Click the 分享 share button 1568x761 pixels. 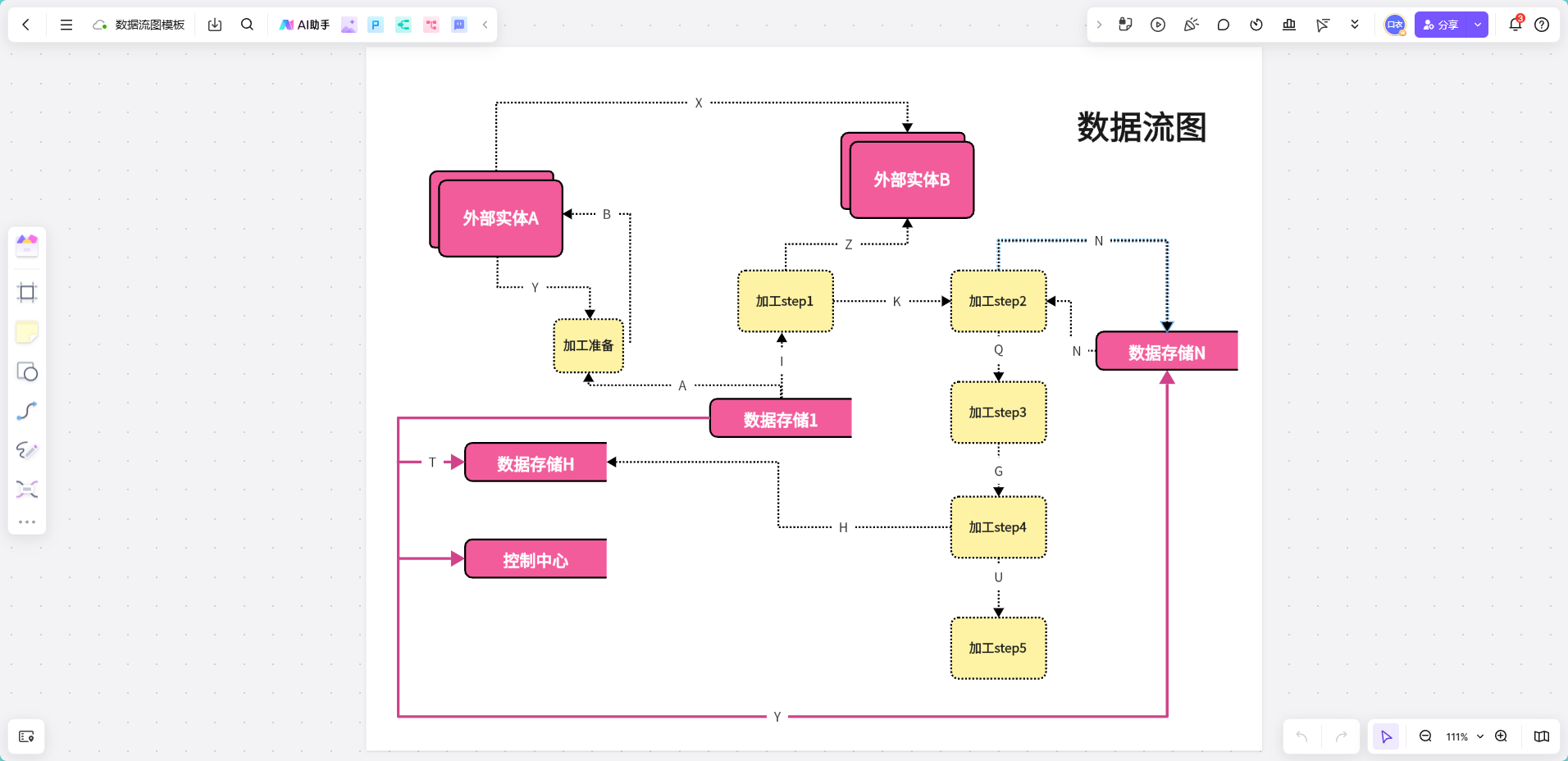(1441, 25)
